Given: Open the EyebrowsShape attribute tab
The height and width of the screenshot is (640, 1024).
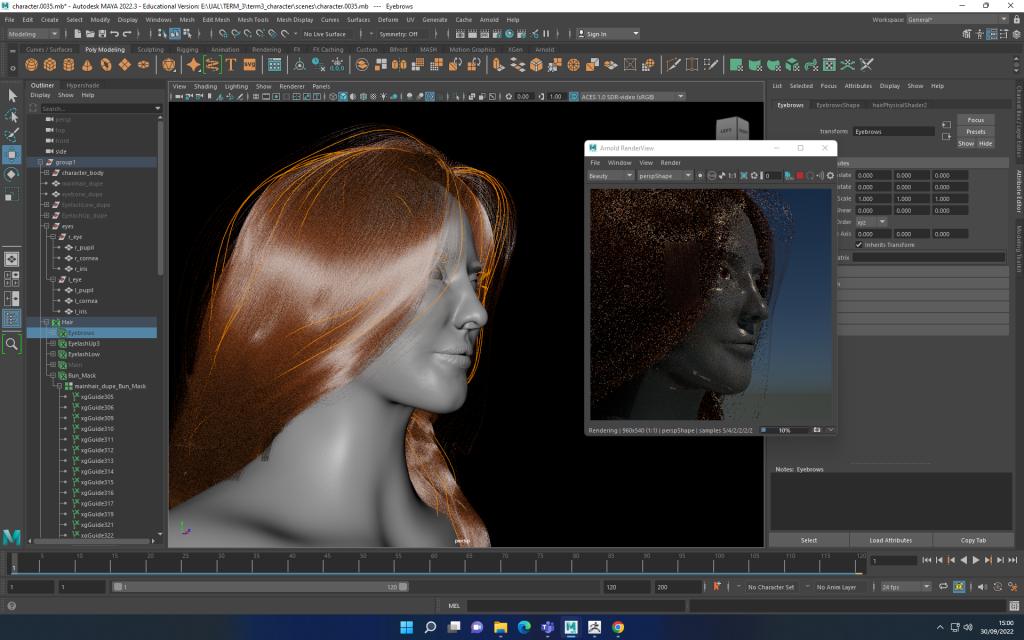Looking at the screenshot, I should click(838, 105).
